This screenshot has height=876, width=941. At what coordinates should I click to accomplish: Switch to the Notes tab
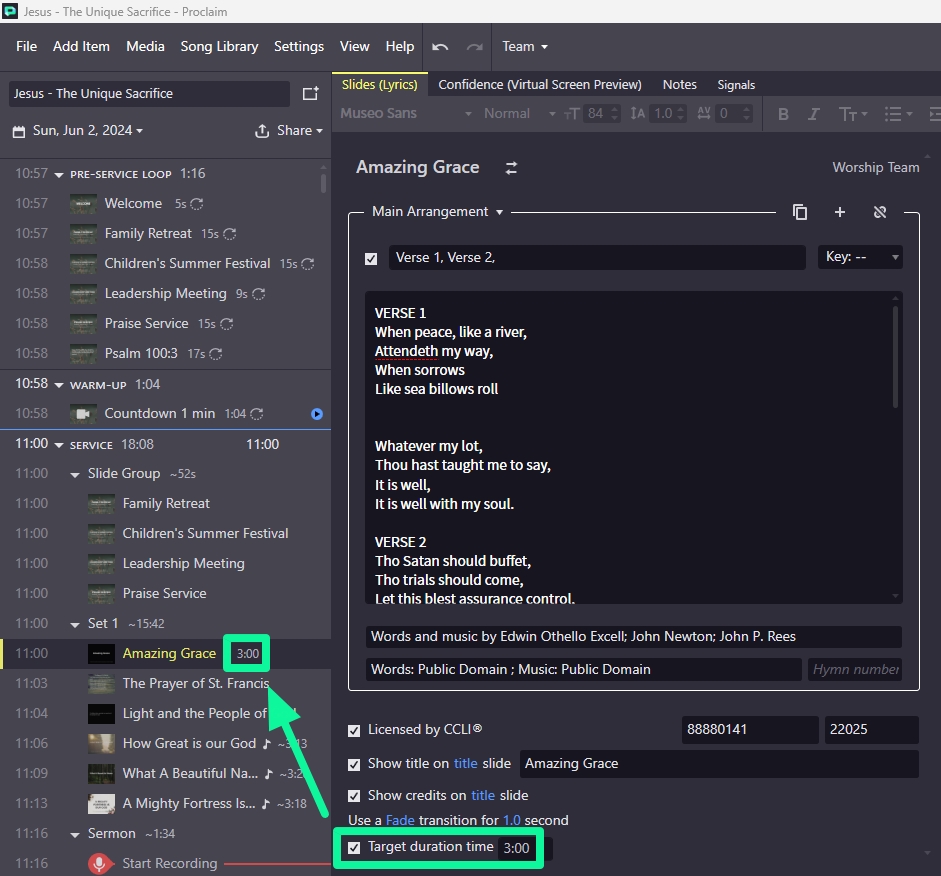[679, 85]
